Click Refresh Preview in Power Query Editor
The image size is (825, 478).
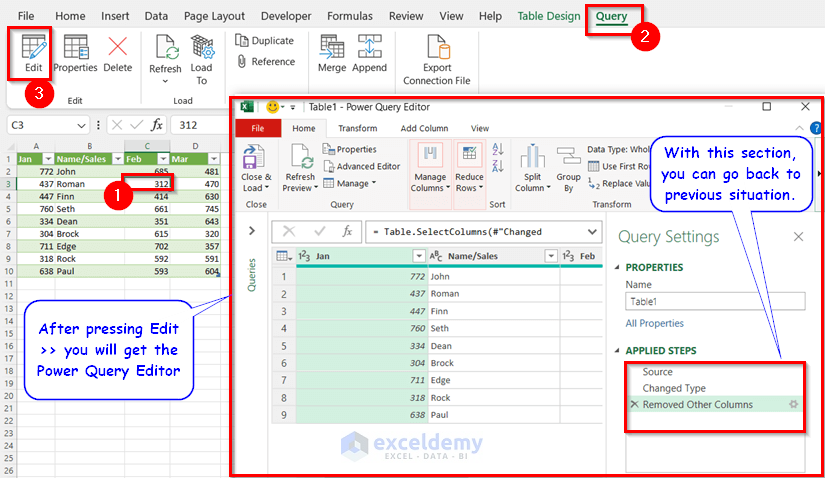300,168
